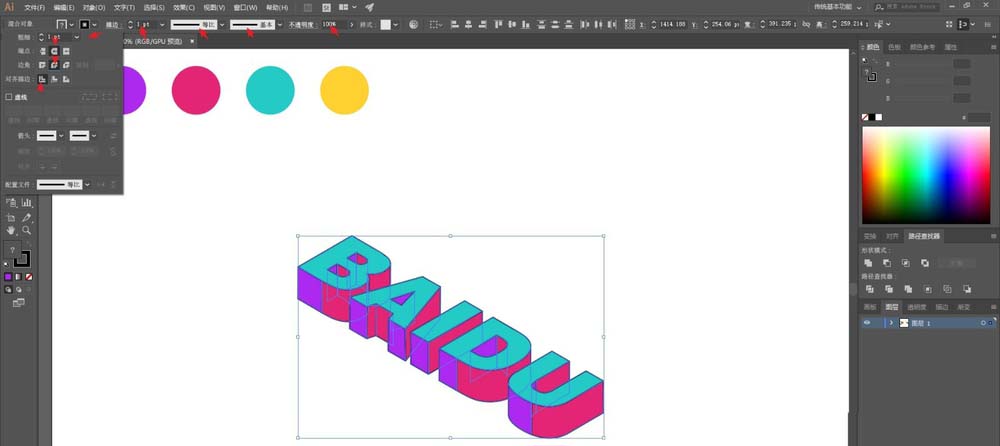Click the Minus Front shape mode icon
The width and height of the screenshot is (1000, 446).
[886, 263]
